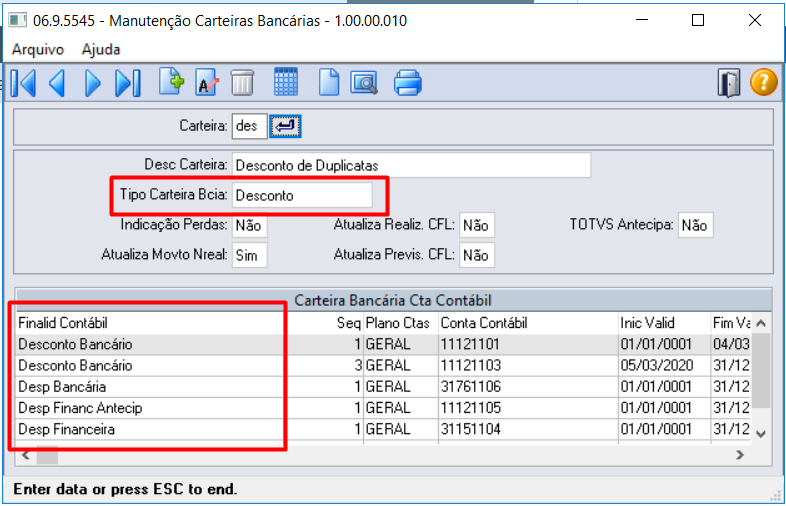Image resolution: width=786 pixels, height=506 pixels.
Task: Exit via the door icon
Action: tap(728, 83)
